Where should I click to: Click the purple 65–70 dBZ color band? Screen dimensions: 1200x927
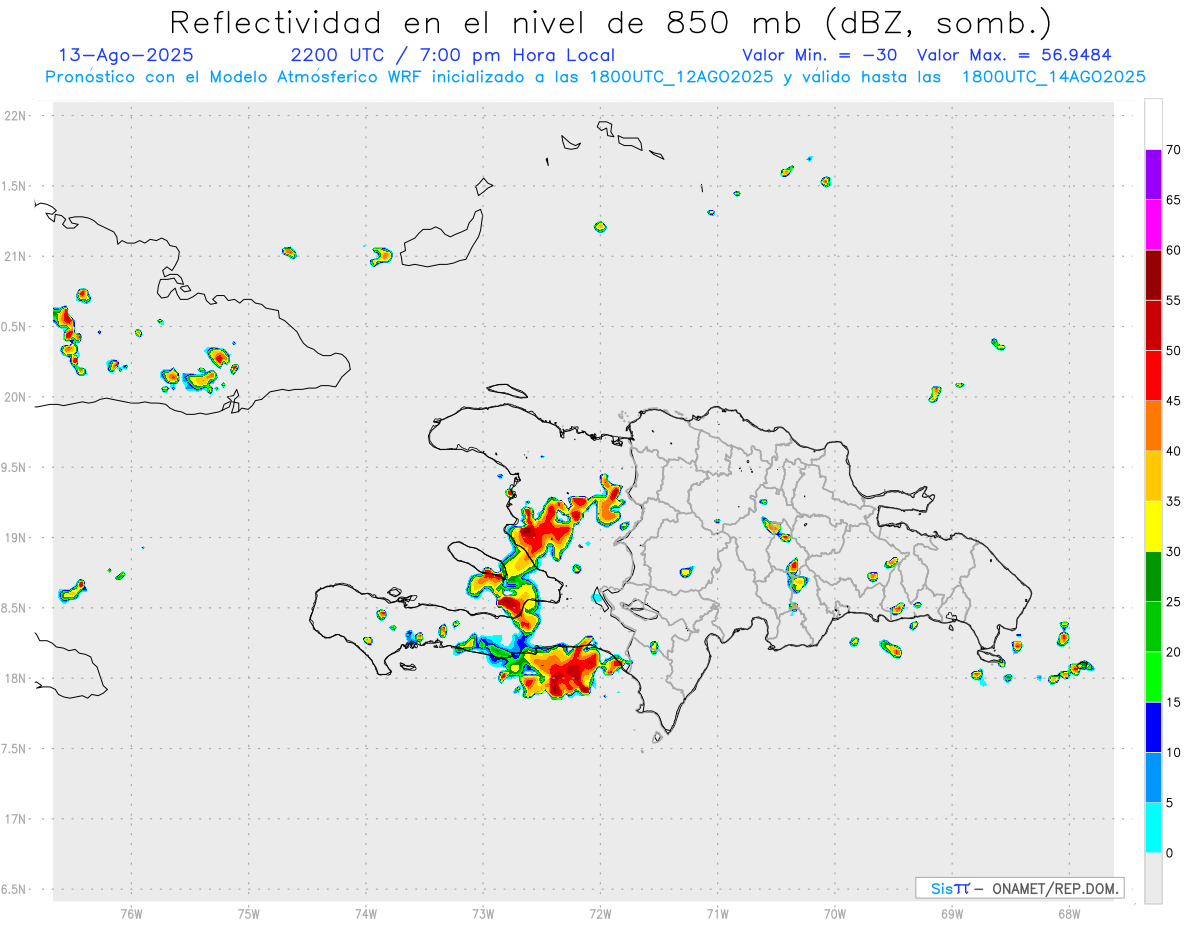(x=1154, y=175)
